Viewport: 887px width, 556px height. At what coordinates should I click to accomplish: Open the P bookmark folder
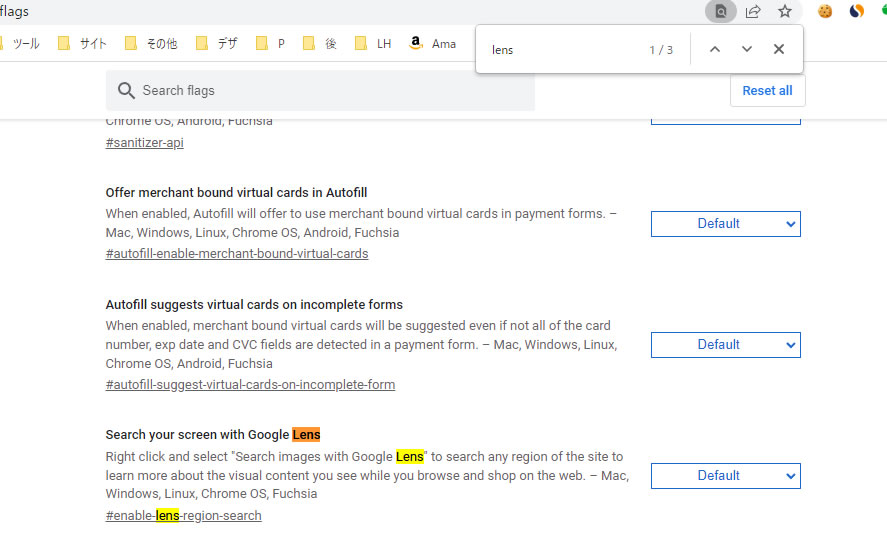pyautogui.click(x=270, y=44)
